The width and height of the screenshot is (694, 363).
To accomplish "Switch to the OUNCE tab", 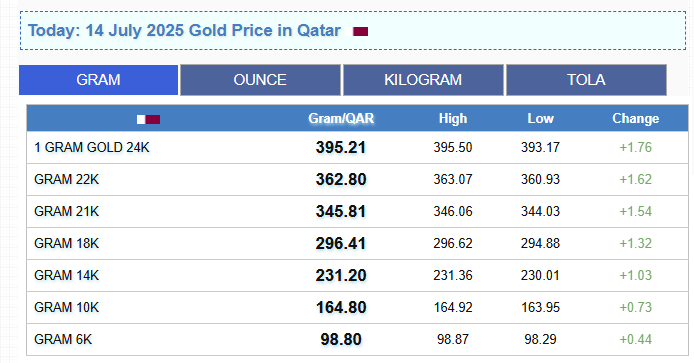I will 260,80.
